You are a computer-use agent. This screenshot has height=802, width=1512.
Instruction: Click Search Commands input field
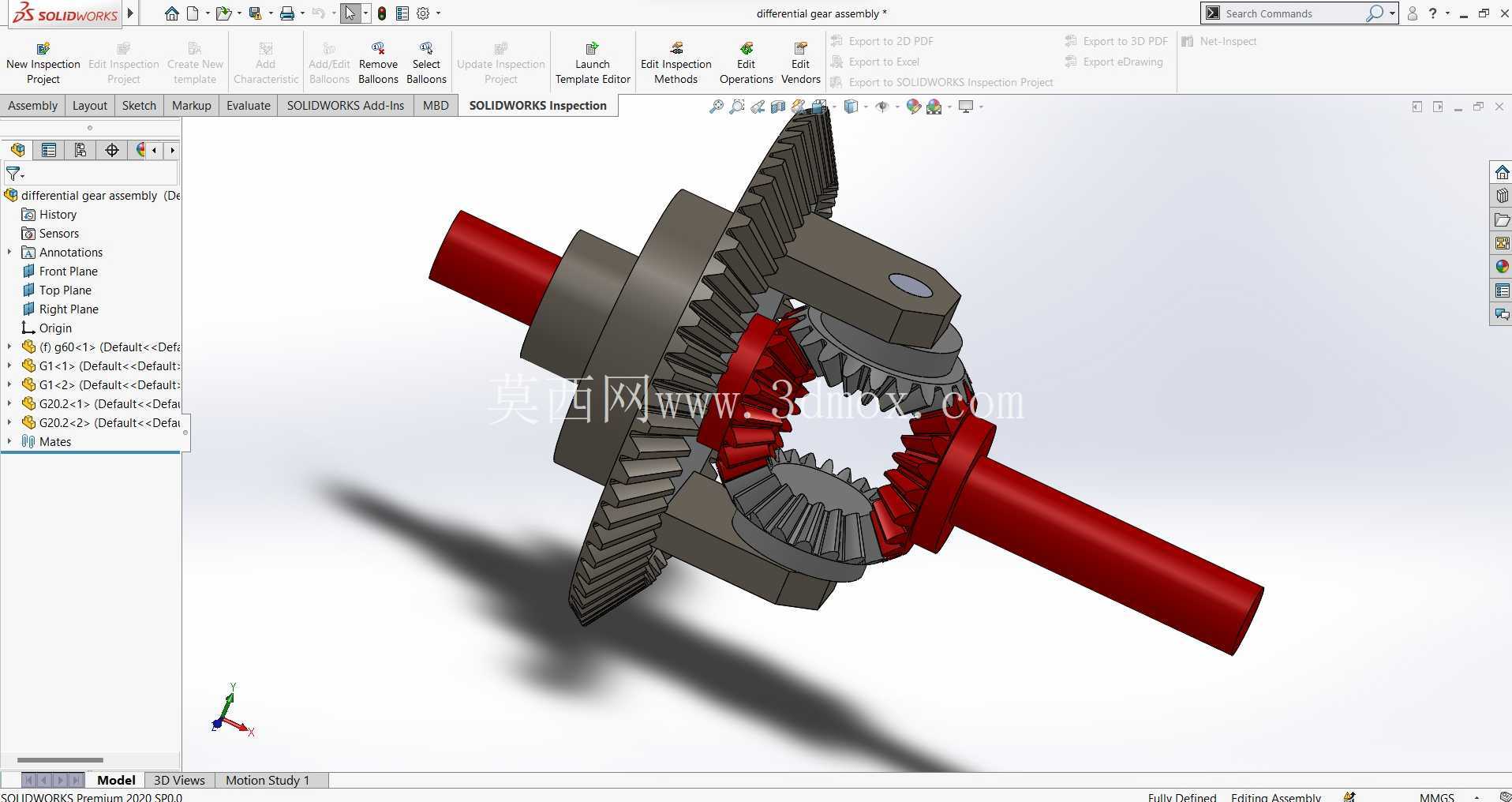coord(1294,13)
